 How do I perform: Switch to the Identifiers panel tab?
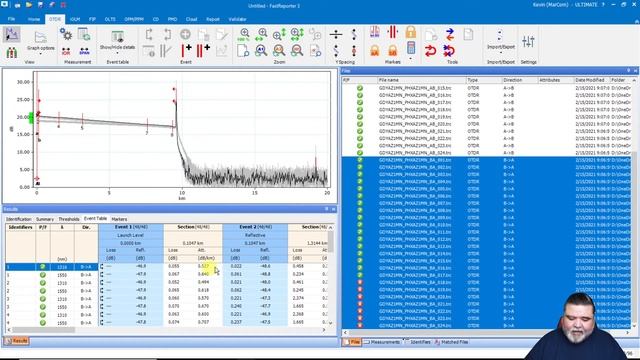[418, 342]
